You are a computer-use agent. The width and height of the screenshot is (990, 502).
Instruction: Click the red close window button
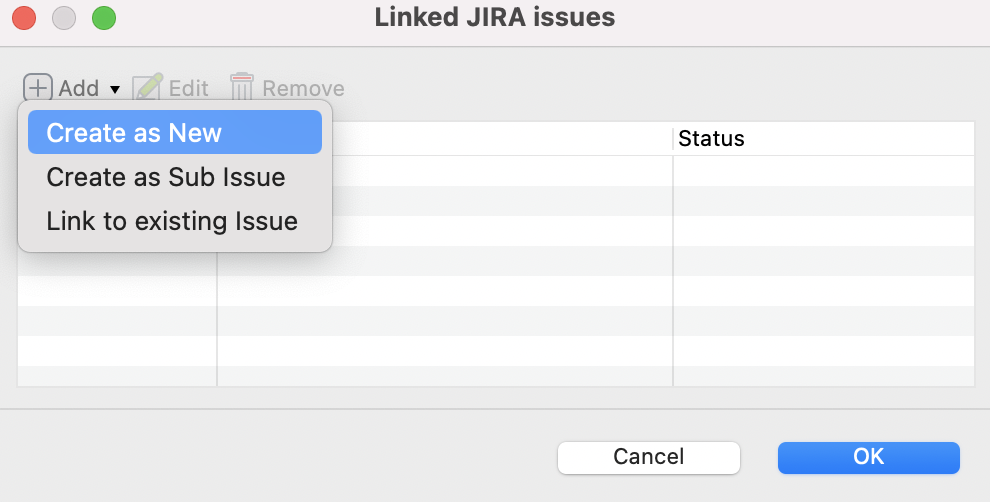point(23,17)
